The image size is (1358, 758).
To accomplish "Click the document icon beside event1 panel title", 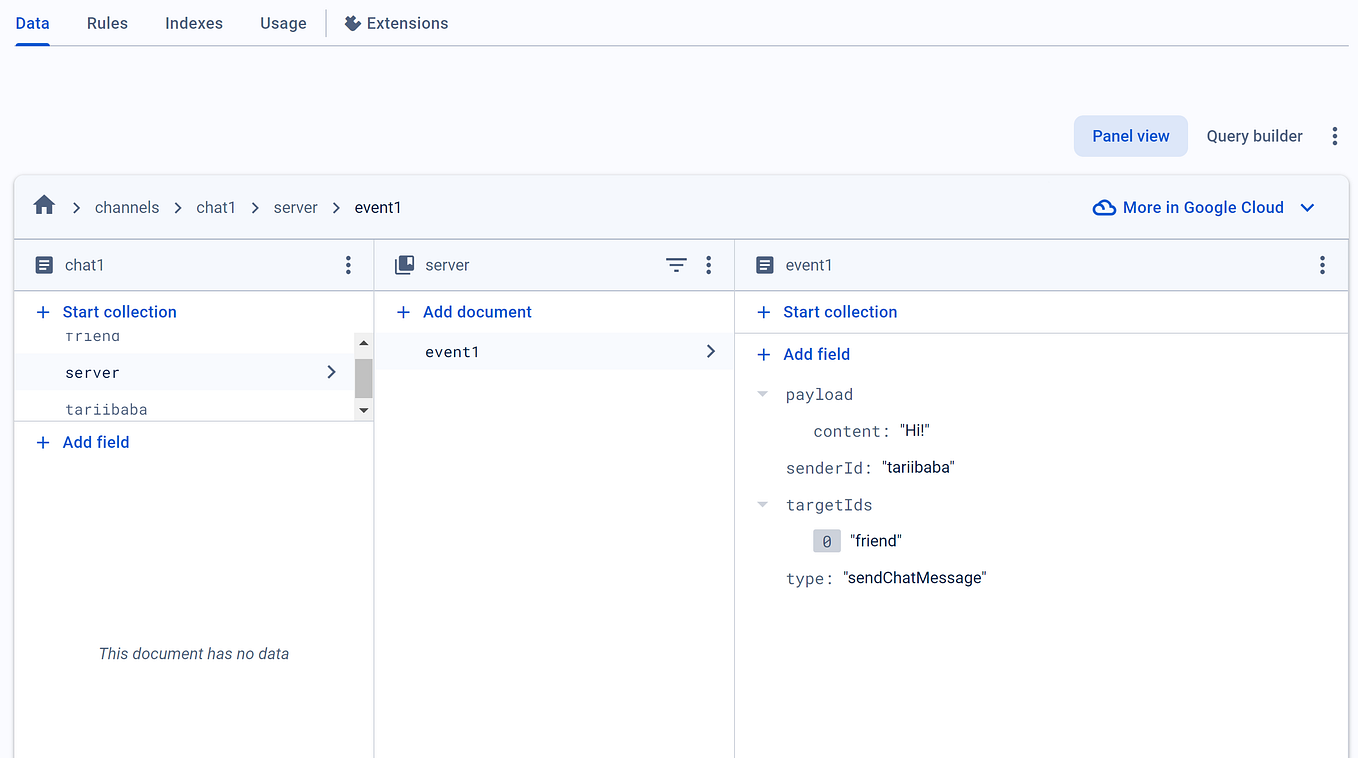I will click(765, 265).
